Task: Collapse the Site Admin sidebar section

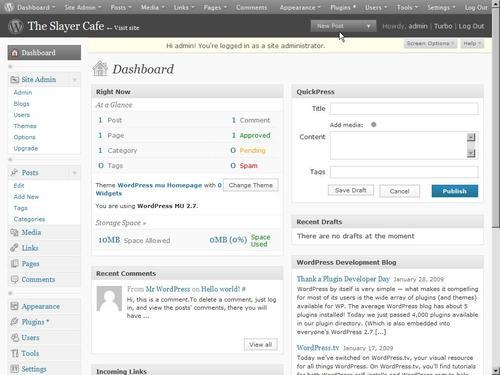Action: [x=75, y=80]
